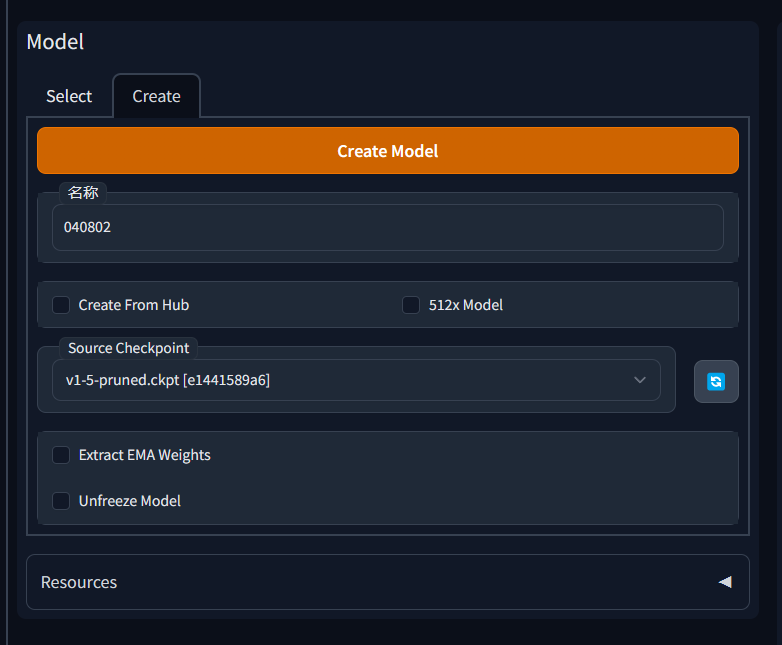Select the v1-5-pruned.ckpt checkpoint combo box

(356, 380)
